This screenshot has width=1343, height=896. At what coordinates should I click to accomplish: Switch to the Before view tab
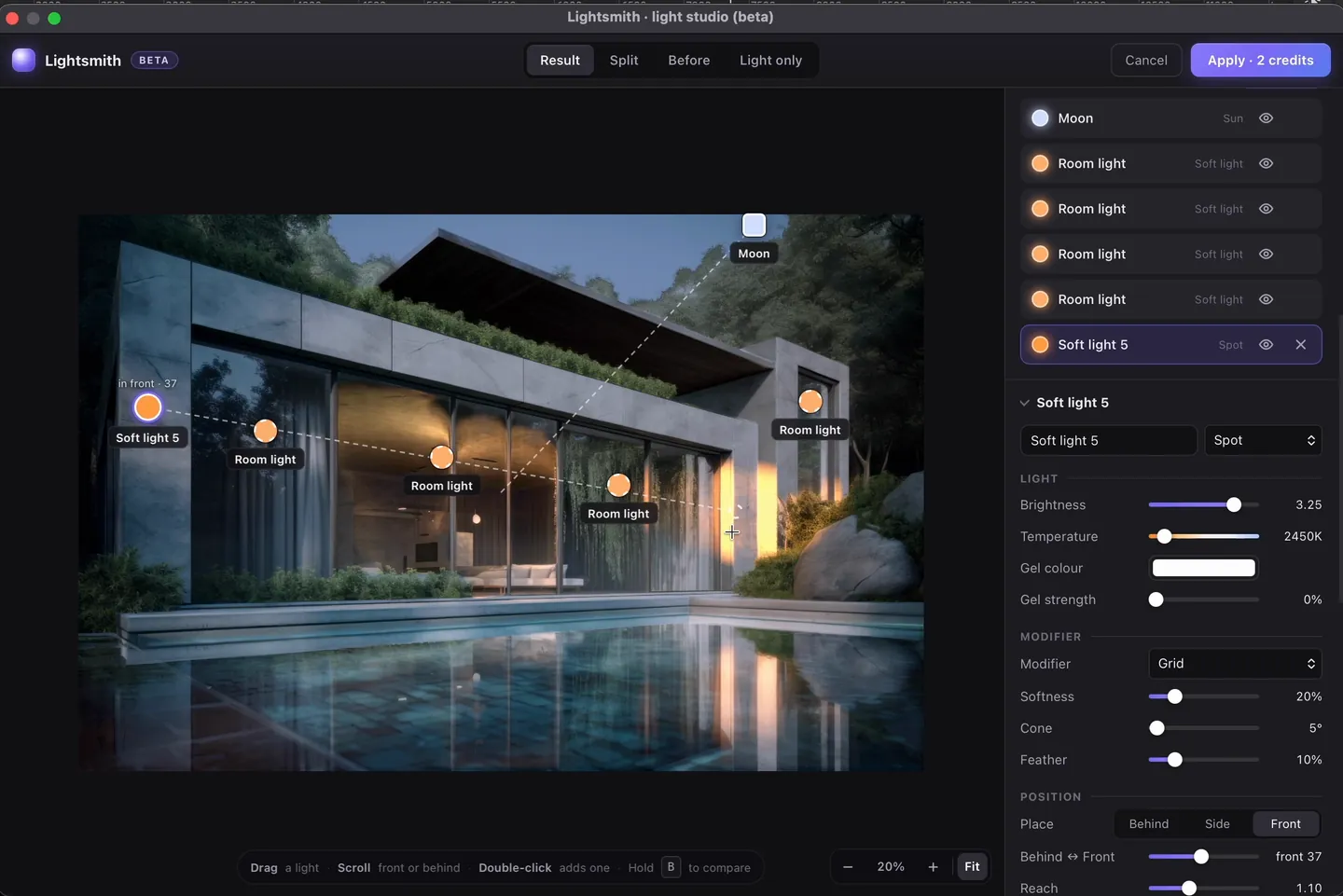[x=689, y=61]
